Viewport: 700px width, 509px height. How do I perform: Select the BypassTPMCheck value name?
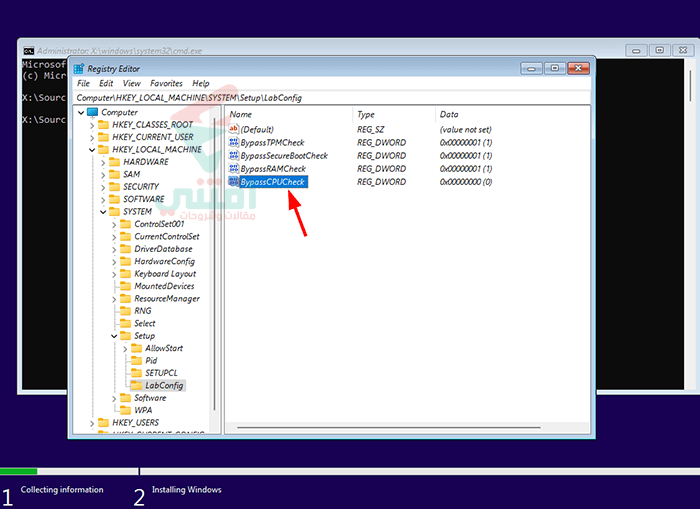(x=272, y=143)
